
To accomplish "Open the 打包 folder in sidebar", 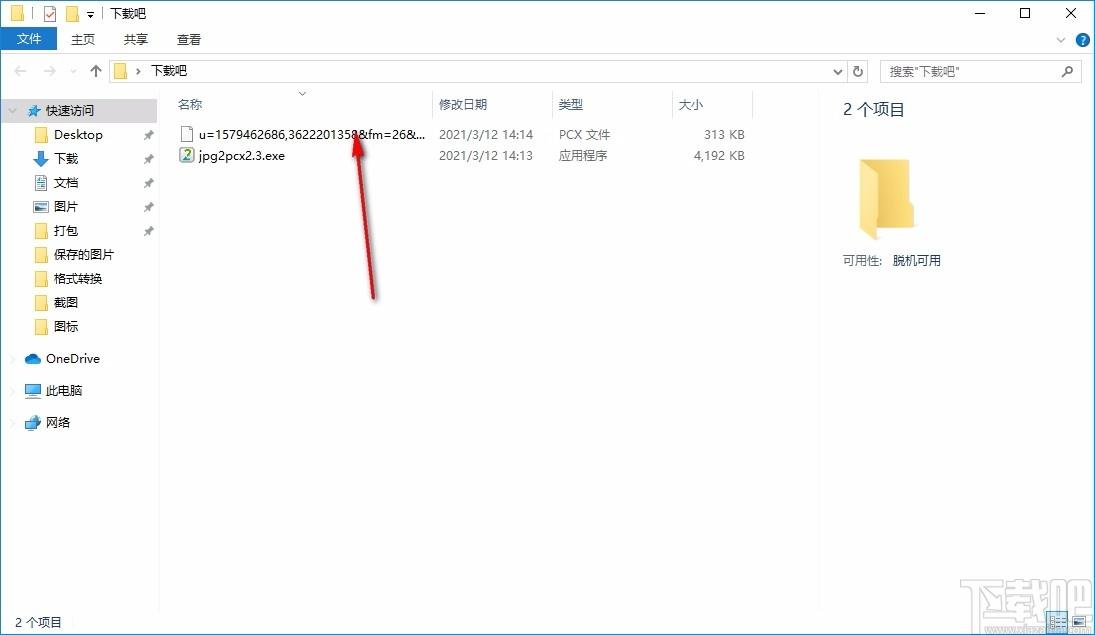I will click(x=66, y=231).
